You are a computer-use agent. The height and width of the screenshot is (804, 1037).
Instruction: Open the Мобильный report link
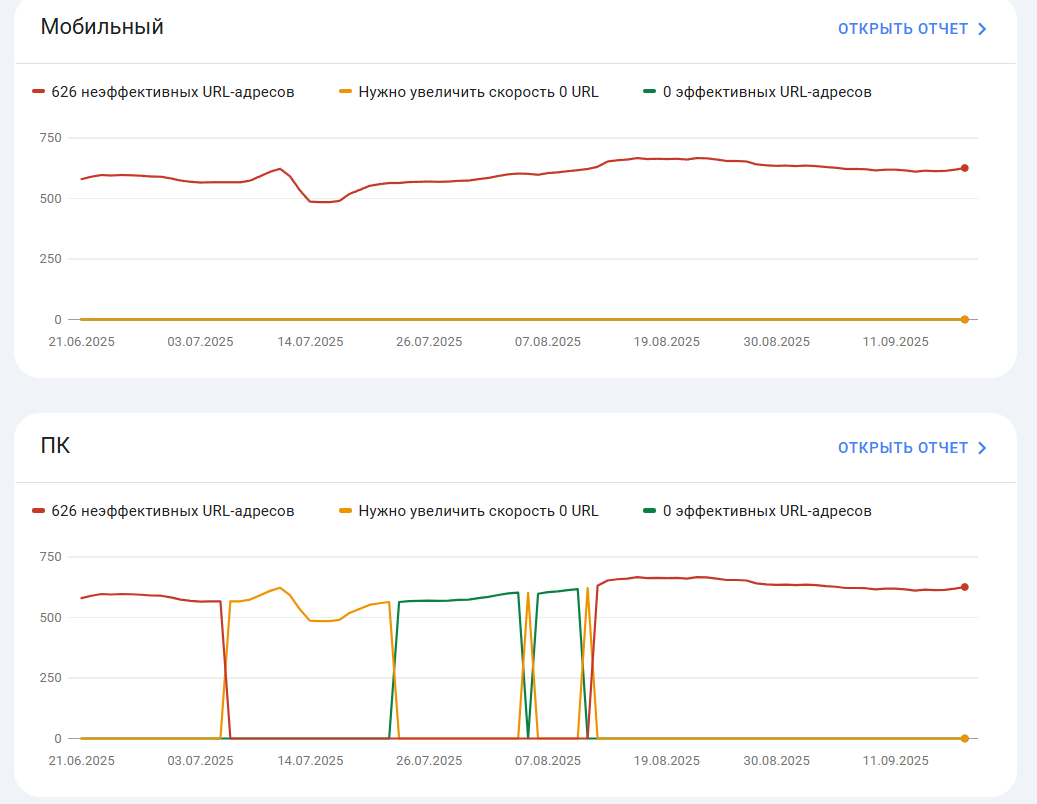(912, 29)
